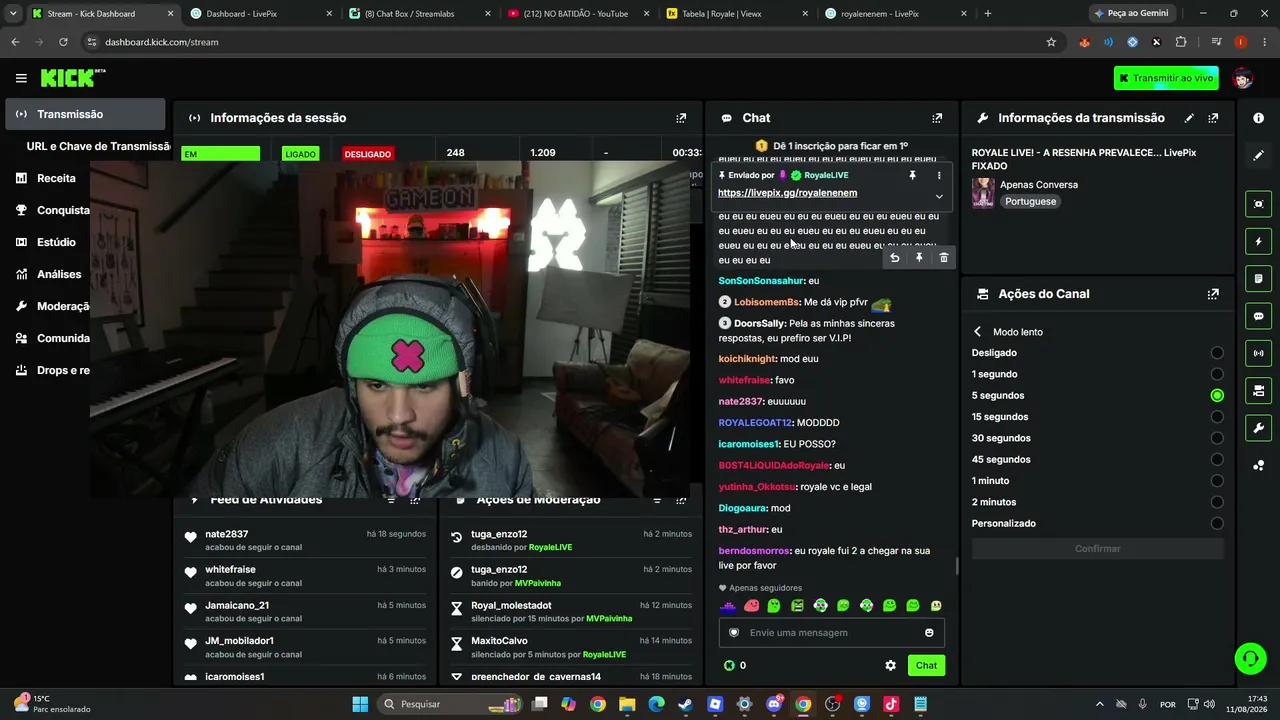Toggle the chat bubble widget in right sidebar
The width and height of the screenshot is (1280, 720).
(1258, 316)
